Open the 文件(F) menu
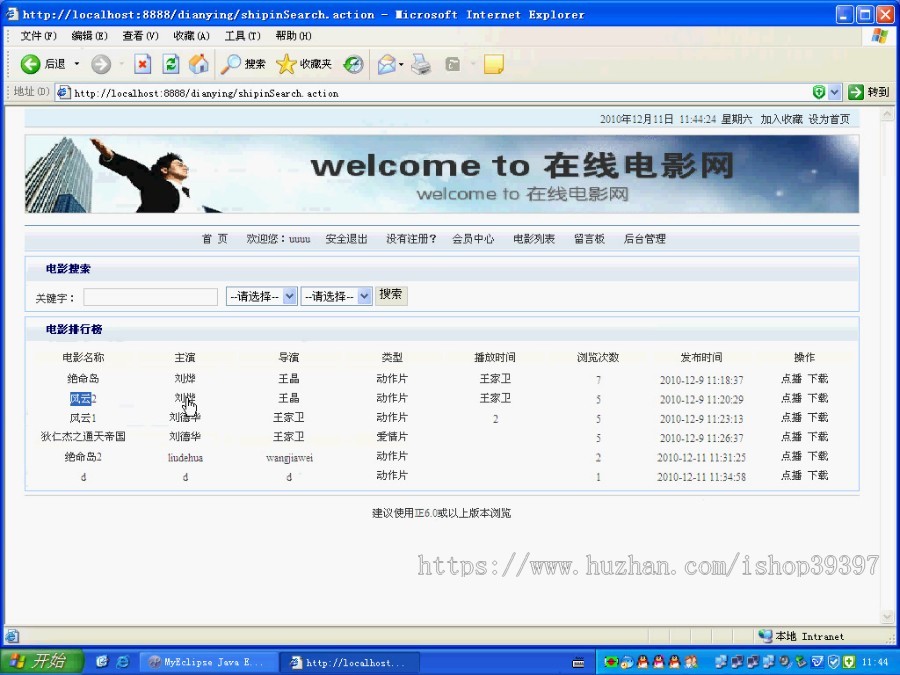 pyautogui.click(x=39, y=36)
